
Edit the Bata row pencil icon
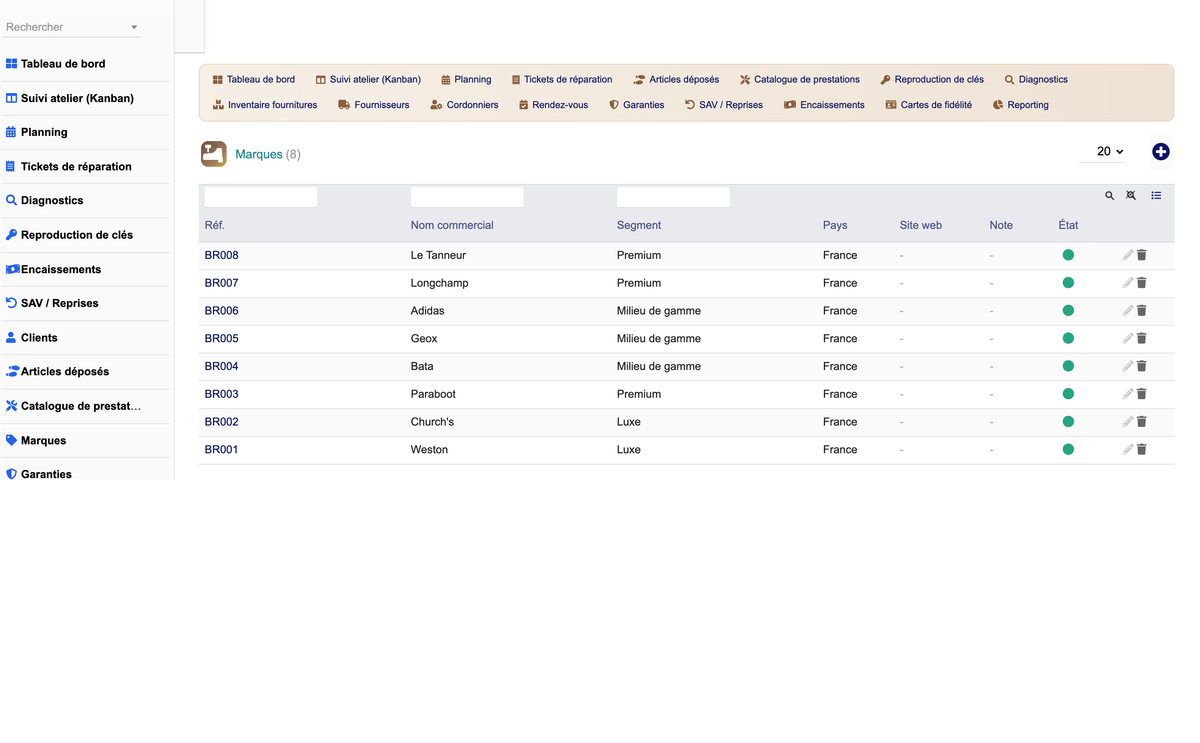tap(1128, 366)
